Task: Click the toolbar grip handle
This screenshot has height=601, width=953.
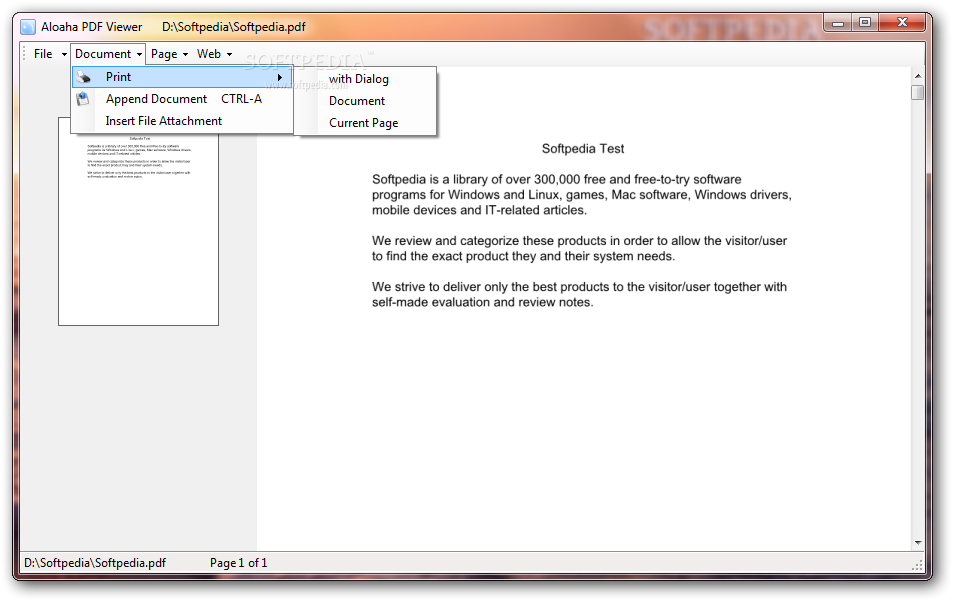Action: [x=24, y=53]
